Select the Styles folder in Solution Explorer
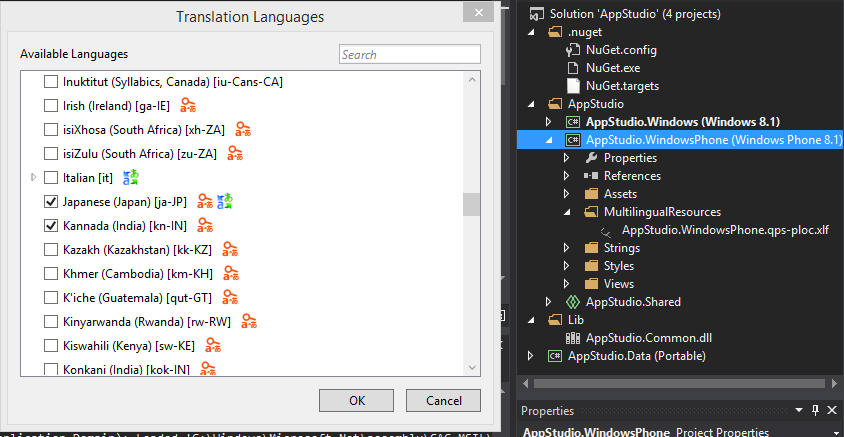 [618, 266]
